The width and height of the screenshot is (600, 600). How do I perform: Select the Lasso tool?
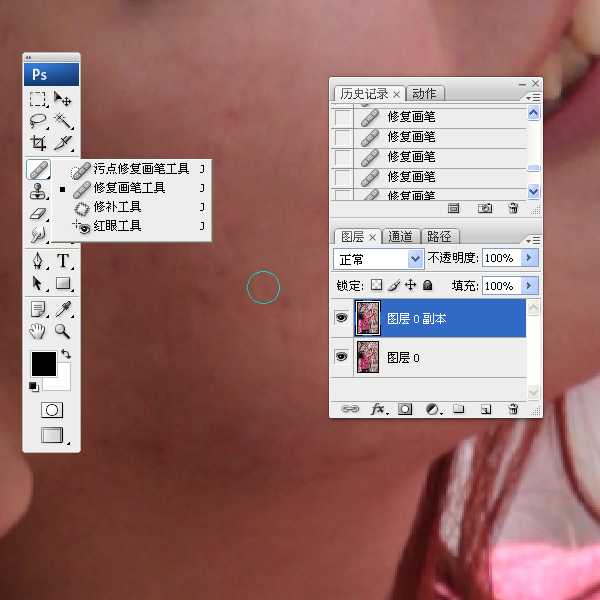[38, 121]
